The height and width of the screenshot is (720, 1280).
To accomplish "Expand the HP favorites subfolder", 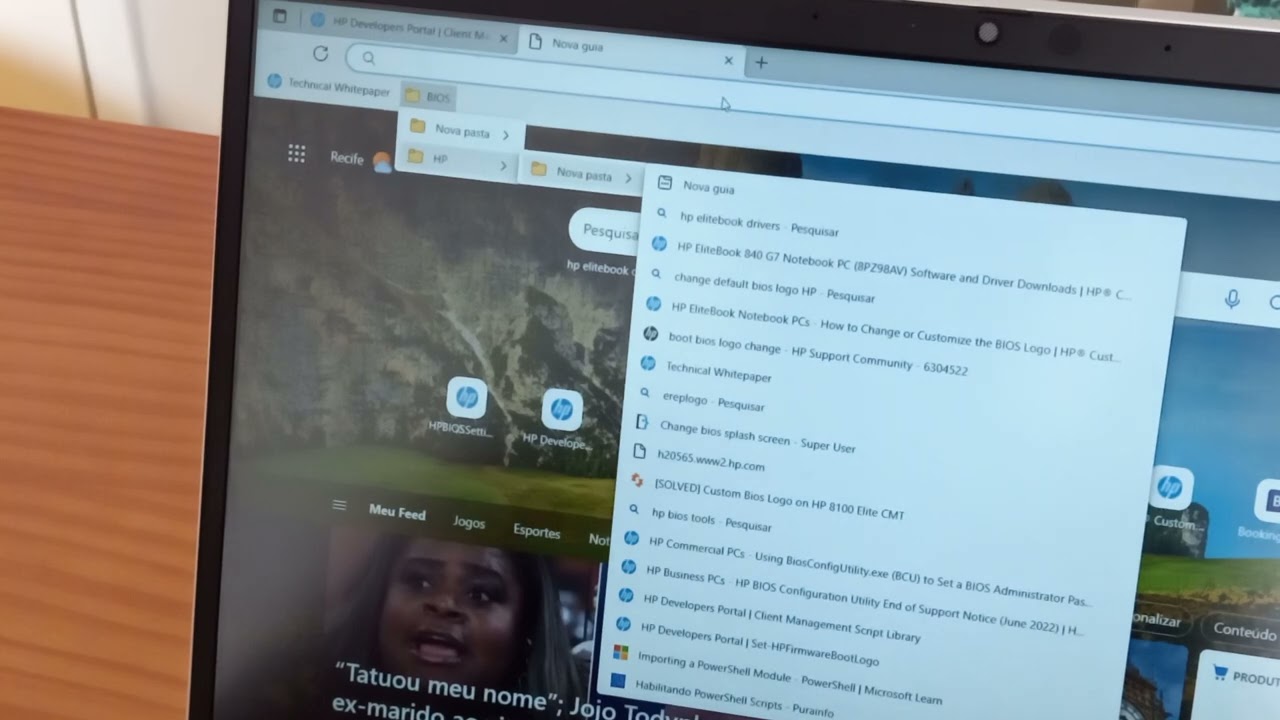I will [456, 160].
